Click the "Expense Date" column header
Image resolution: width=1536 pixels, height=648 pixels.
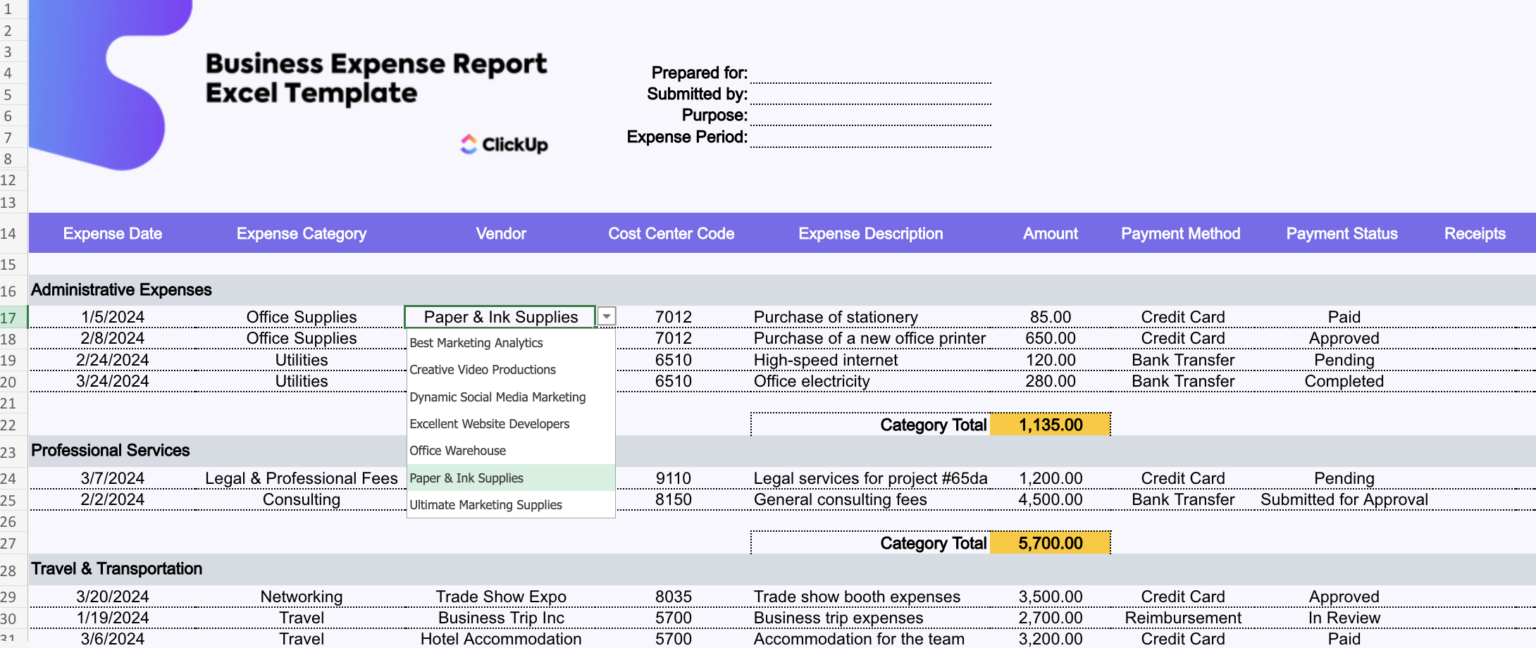tap(112, 233)
